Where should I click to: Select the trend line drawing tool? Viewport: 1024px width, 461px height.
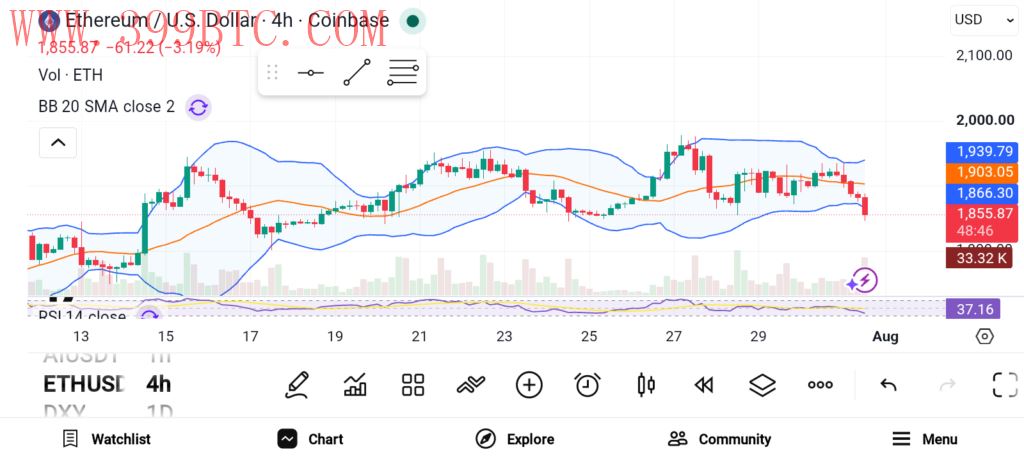click(357, 72)
